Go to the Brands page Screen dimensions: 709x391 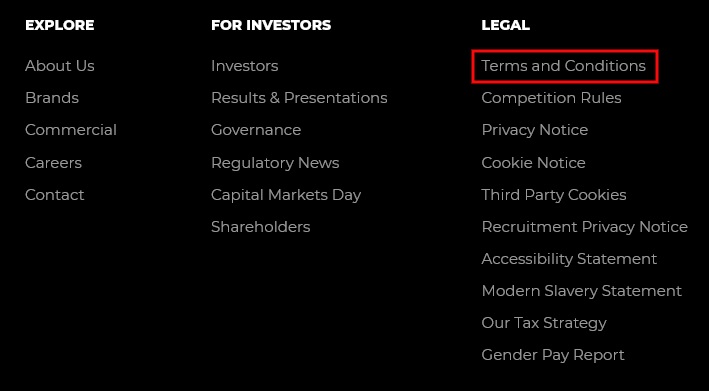pyautogui.click(x=52, y=98)
